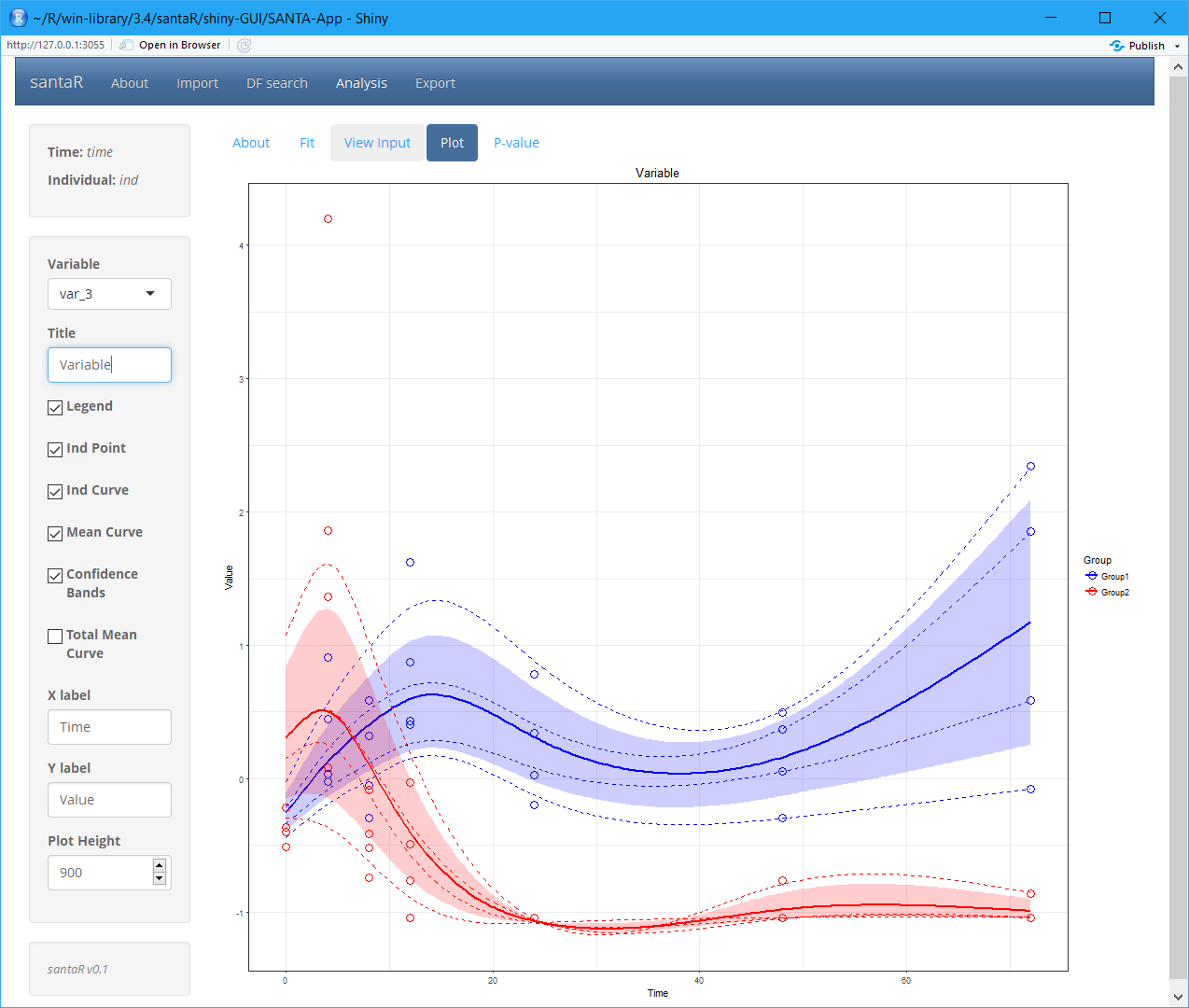The width and height of the screenshot is (1189, 1008).
Task: Decrease Plot Height using the down arrow
Action: [160, 879]
